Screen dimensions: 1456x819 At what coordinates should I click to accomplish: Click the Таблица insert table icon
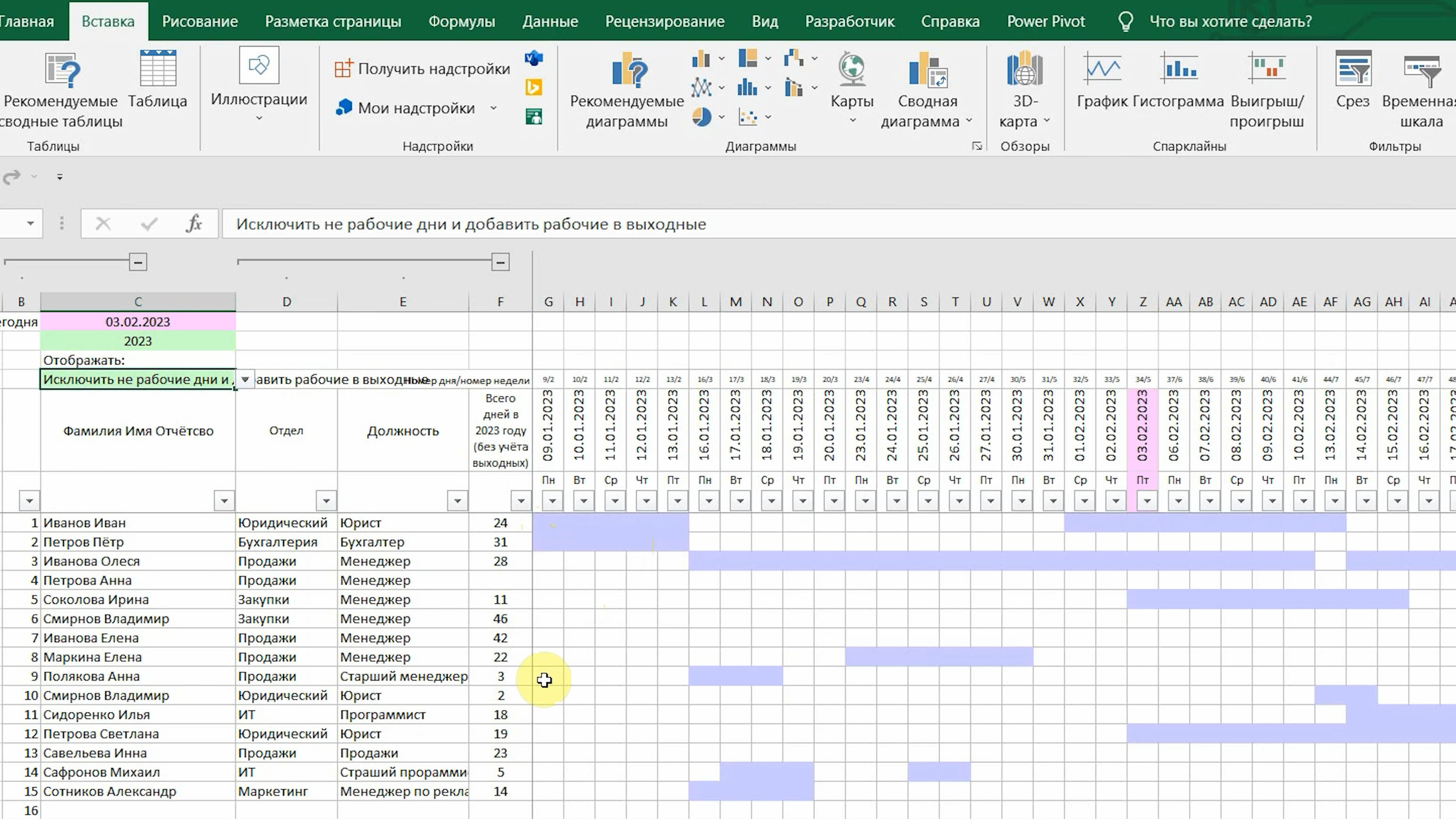point(158,69)
